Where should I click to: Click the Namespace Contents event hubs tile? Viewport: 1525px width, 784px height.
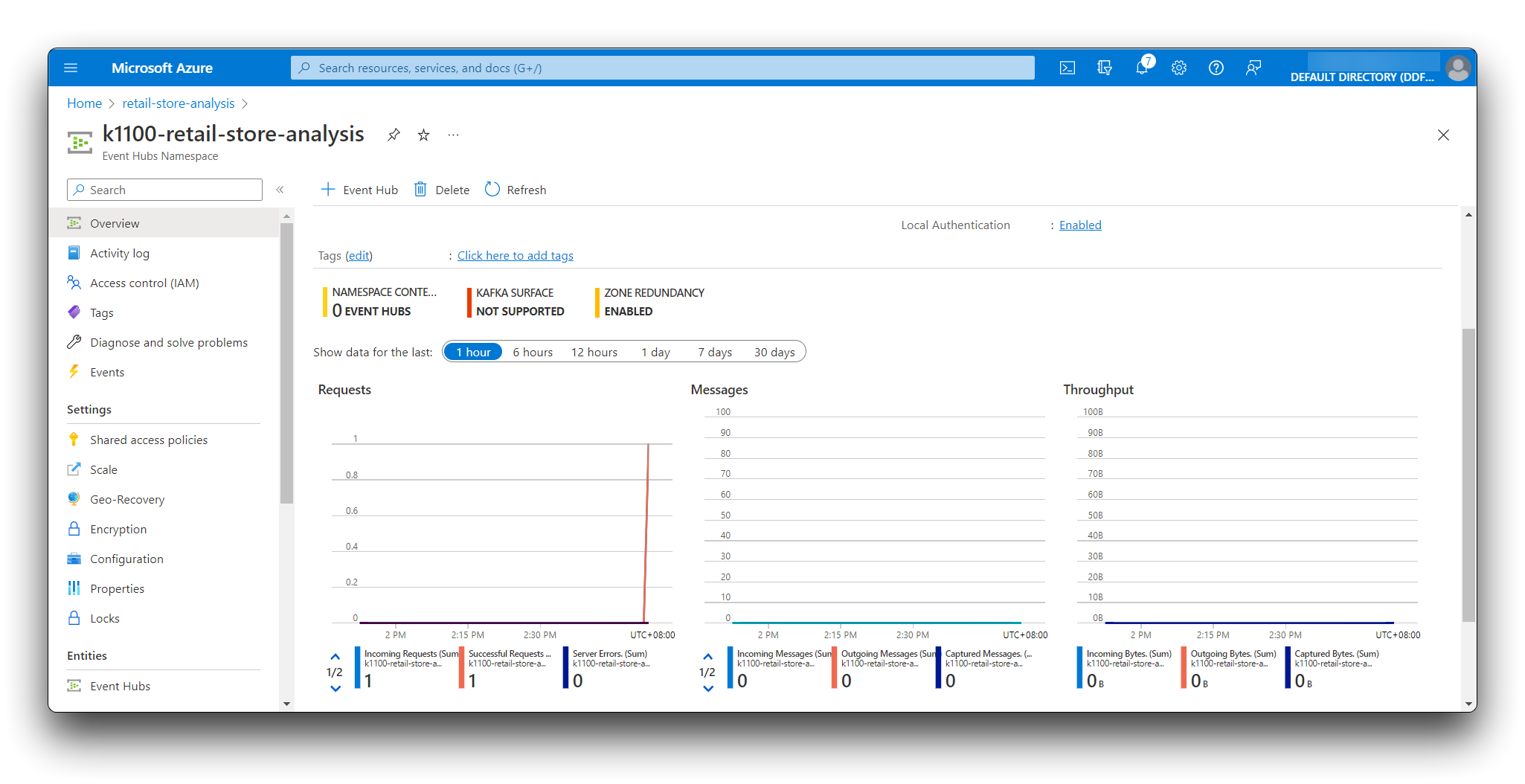[x=380, y=302]
